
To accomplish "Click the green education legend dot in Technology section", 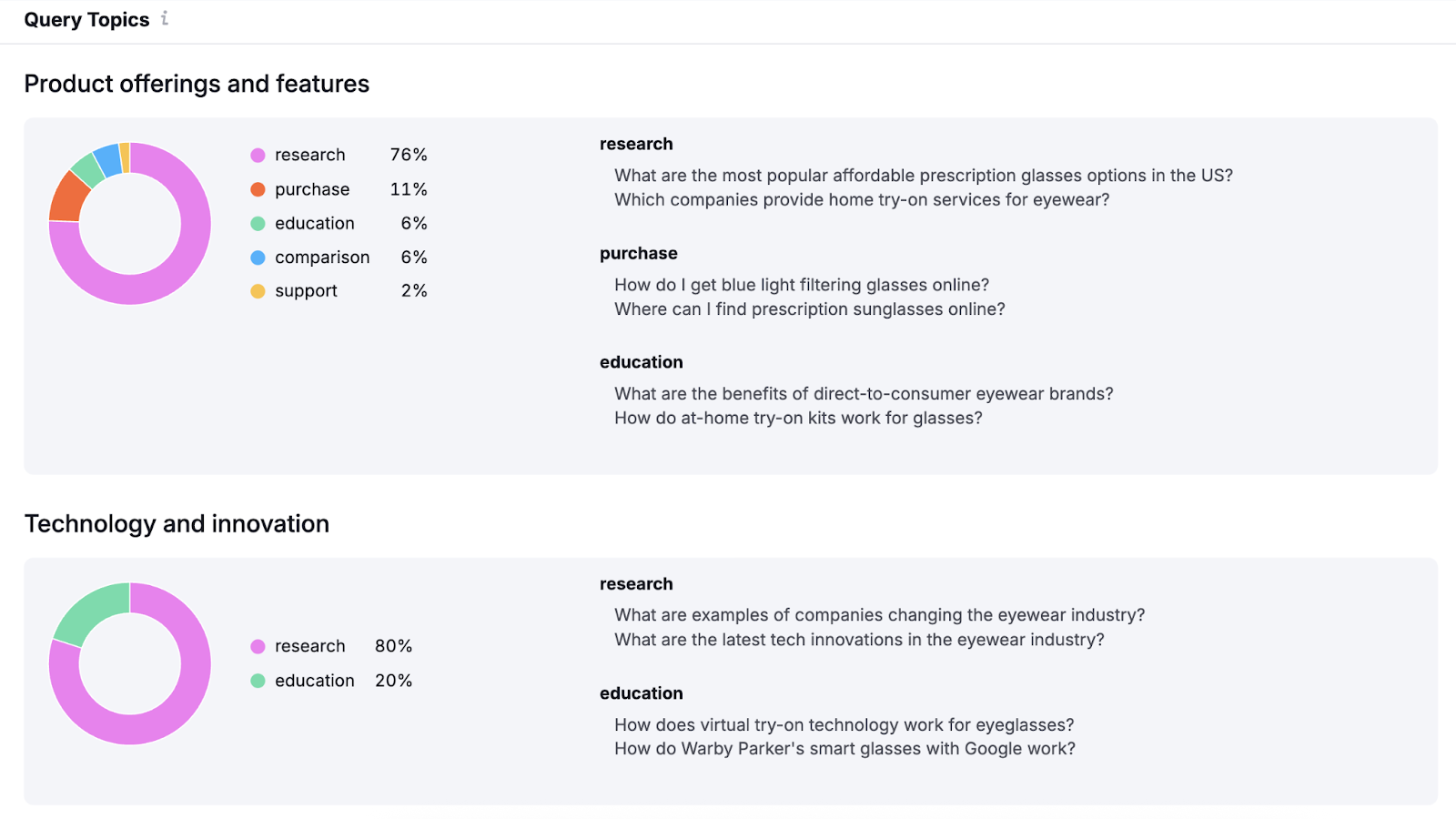I will click(258, 681).
